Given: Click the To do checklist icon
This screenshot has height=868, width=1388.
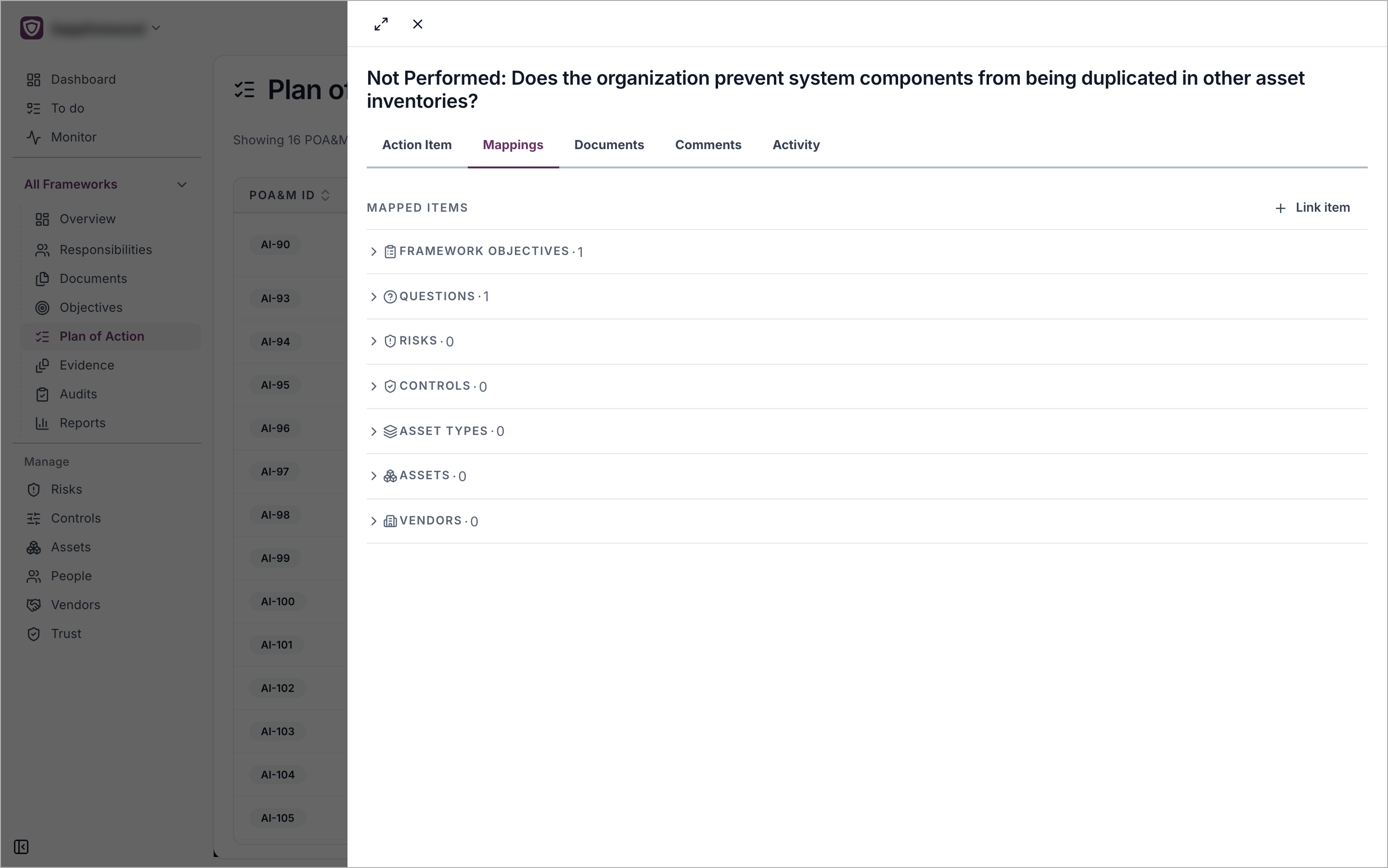Looking at the screenshot, I should coord(33,109).
